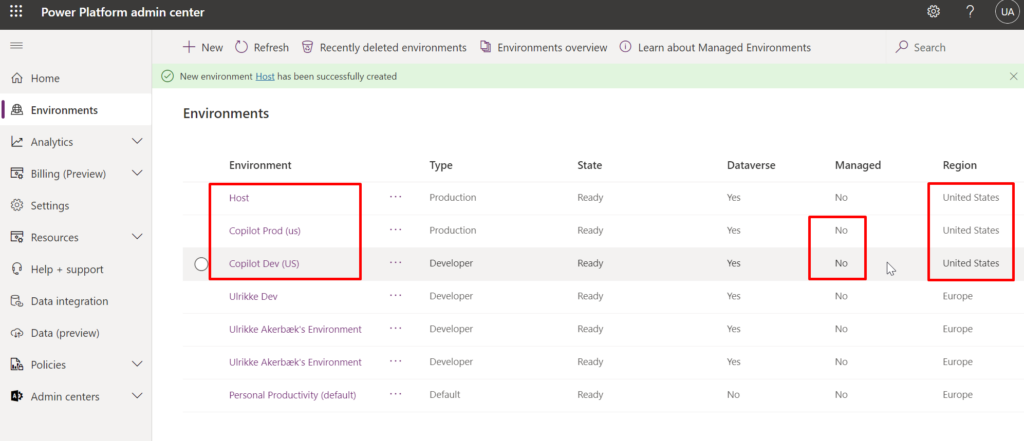Screen dimensions: 1024x441
Task: Sort by the Managed column header
Action: pos(857,165)
